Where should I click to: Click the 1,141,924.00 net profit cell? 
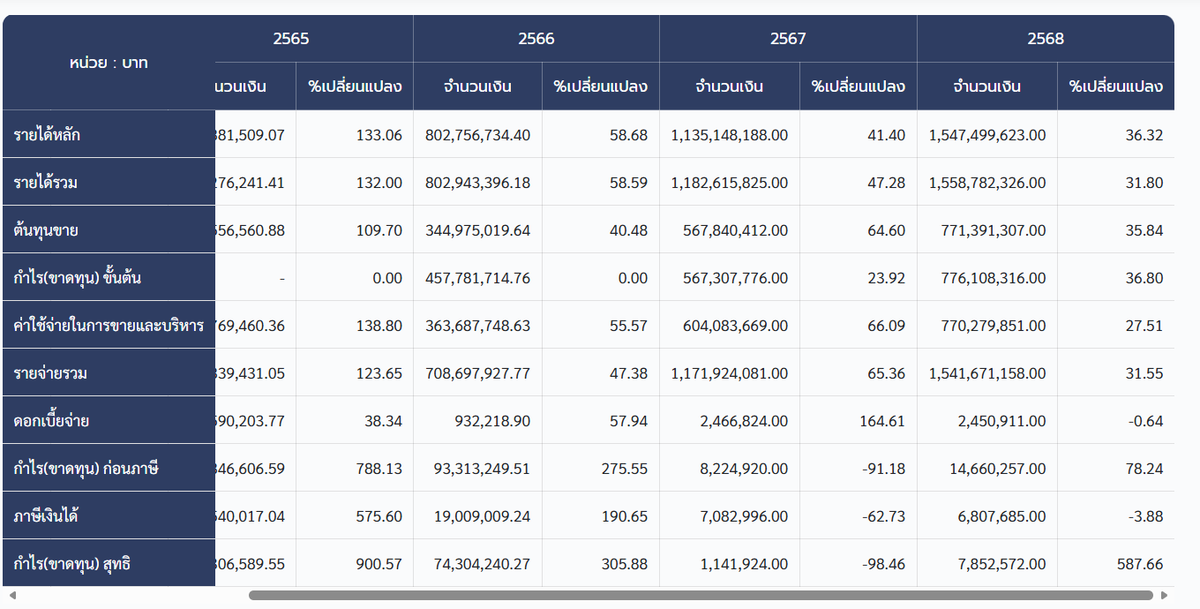pyautogui.click(x=730, y=564)
